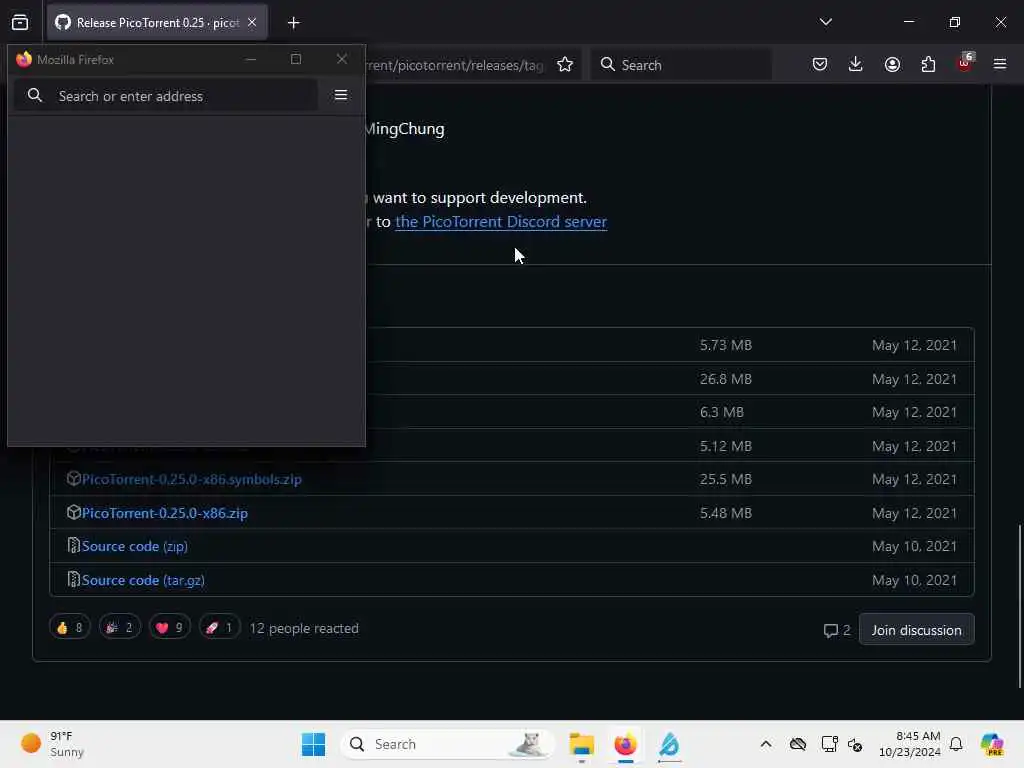Open the Downloads panel arrow icon
Screen dimensions: 1024x768
(856, 64)
